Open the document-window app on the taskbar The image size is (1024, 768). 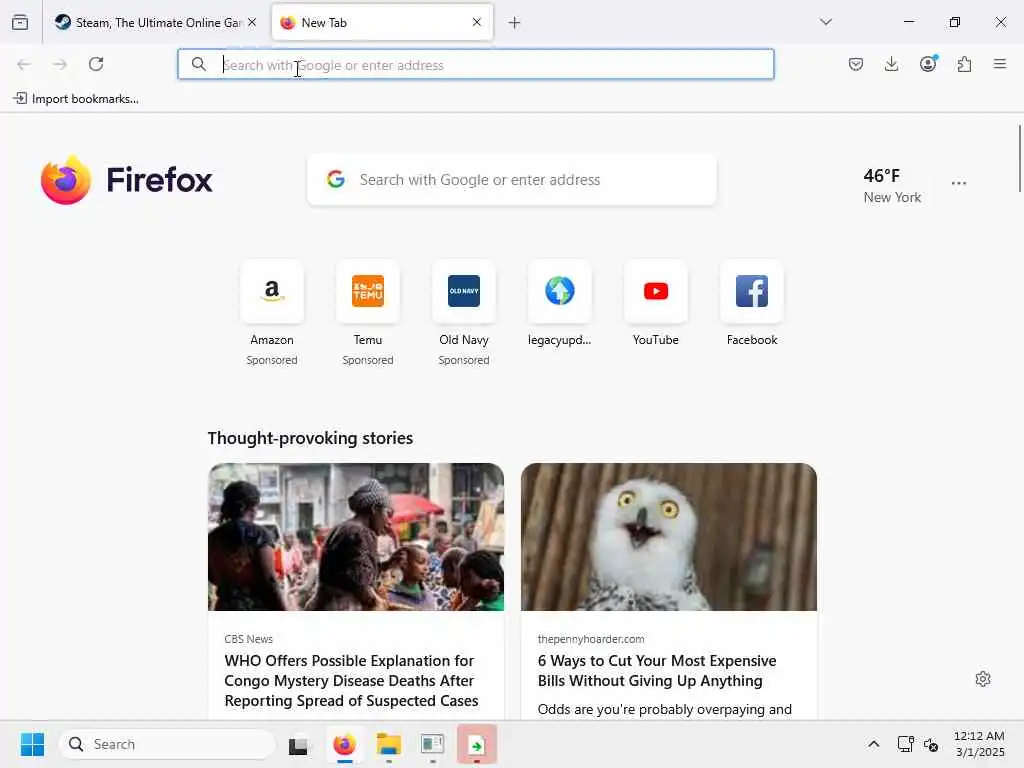[x=432, y=744]
